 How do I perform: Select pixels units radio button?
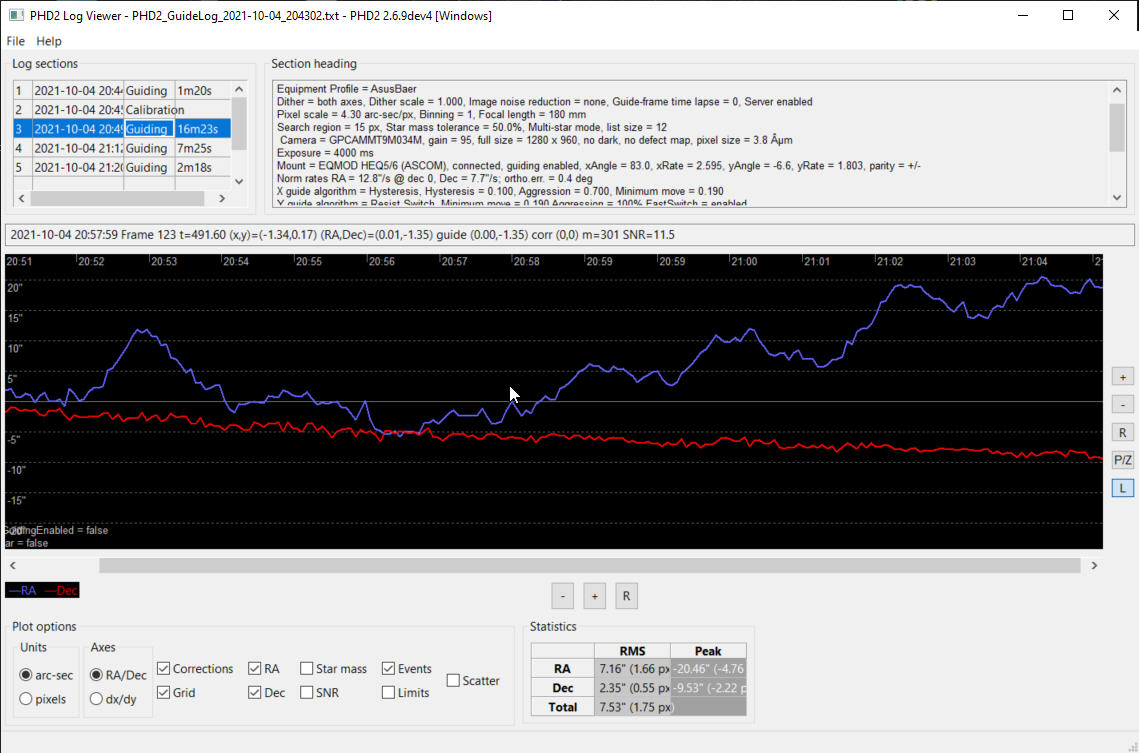(x=28, y=699)
